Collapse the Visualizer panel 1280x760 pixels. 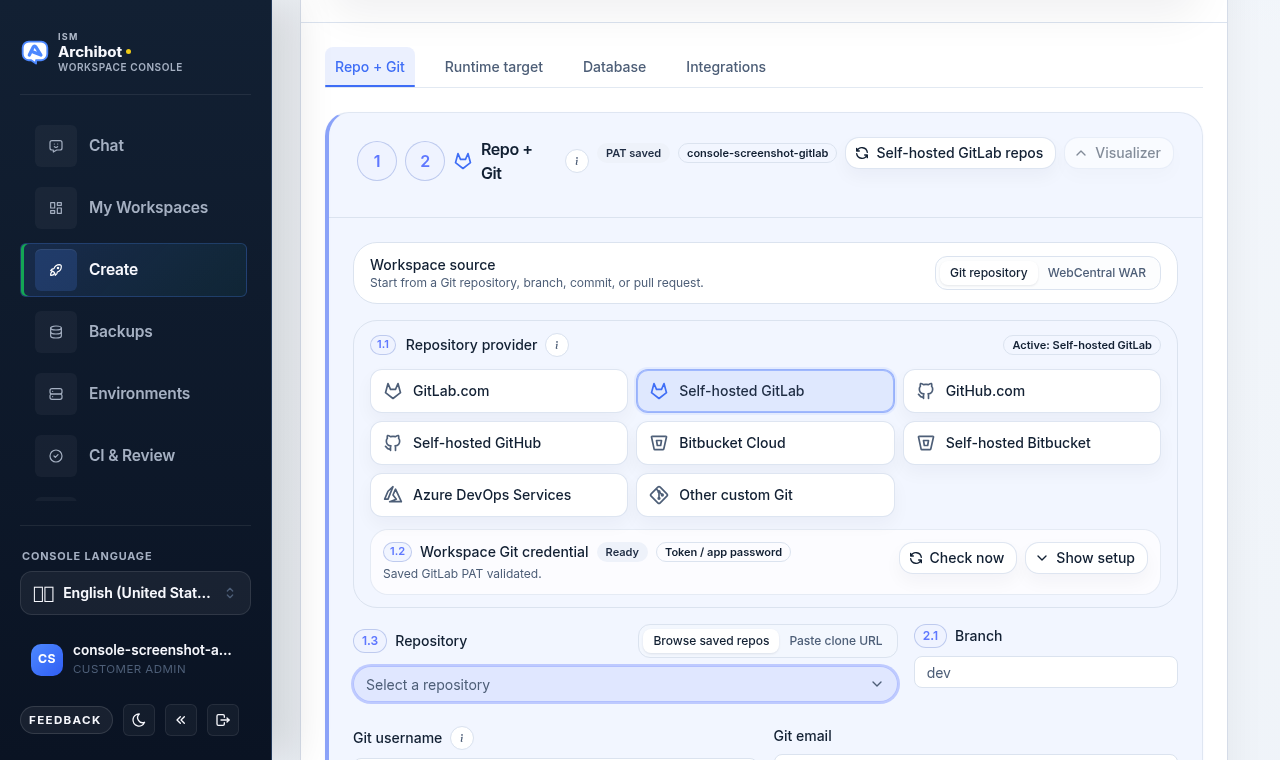1118,153
